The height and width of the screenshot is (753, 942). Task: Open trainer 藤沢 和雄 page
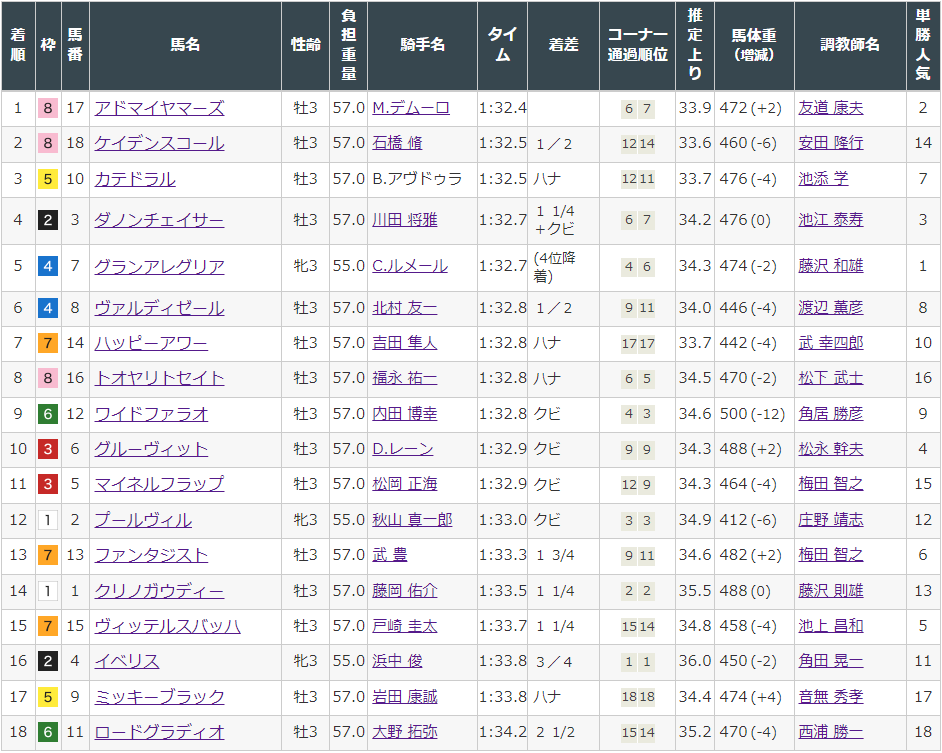coord(831,266)
